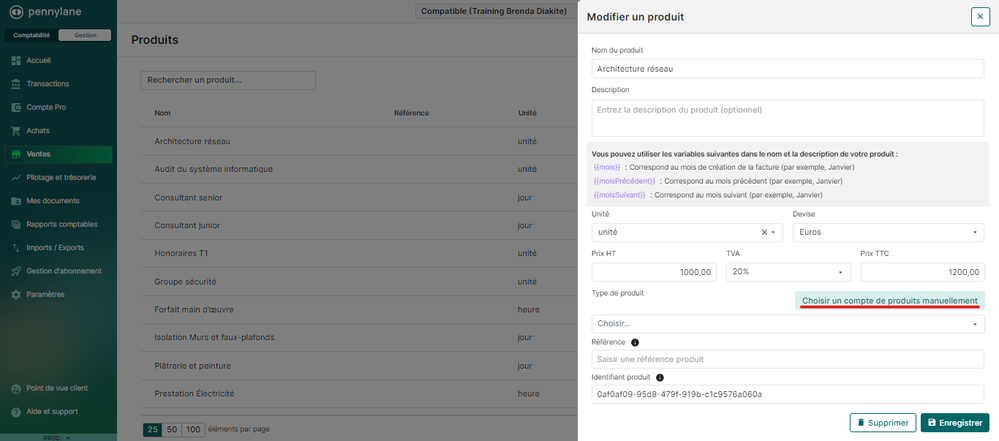Go to Rapports comptables menu item

click(x=62, y=224)
